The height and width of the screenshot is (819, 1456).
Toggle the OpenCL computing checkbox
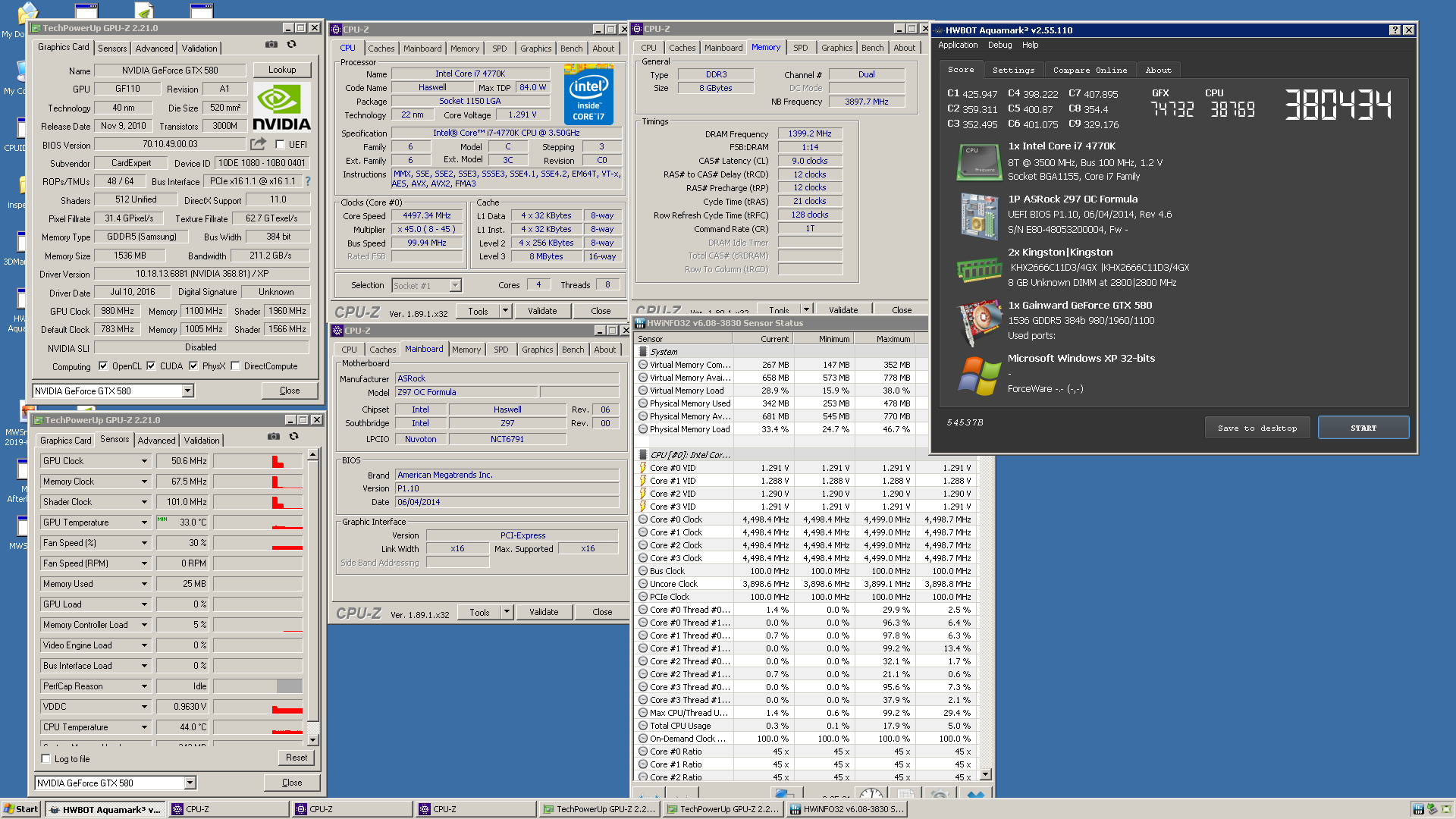pos(103,366)
